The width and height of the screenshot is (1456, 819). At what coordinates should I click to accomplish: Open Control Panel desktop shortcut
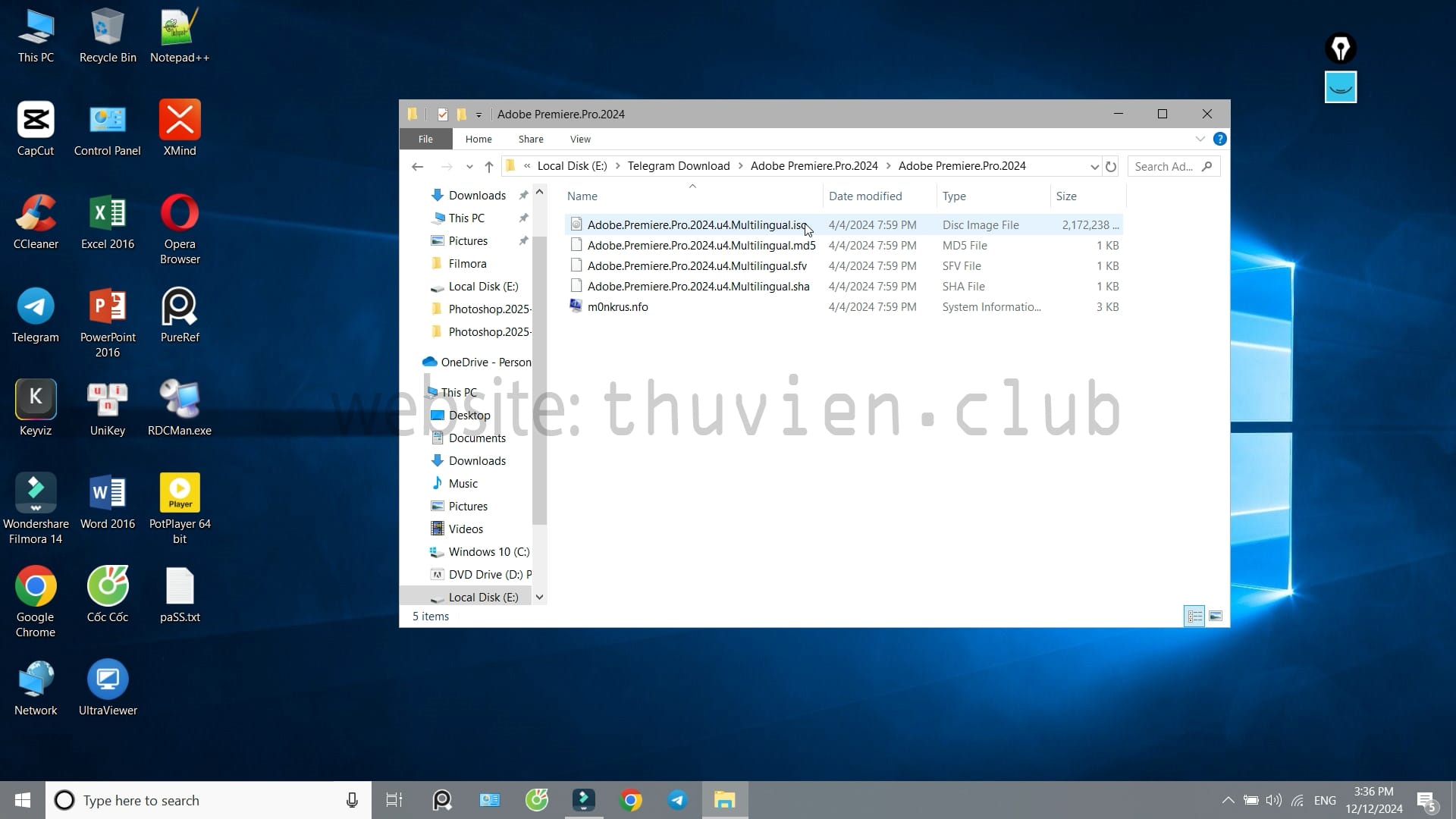(x=108, y=128)
